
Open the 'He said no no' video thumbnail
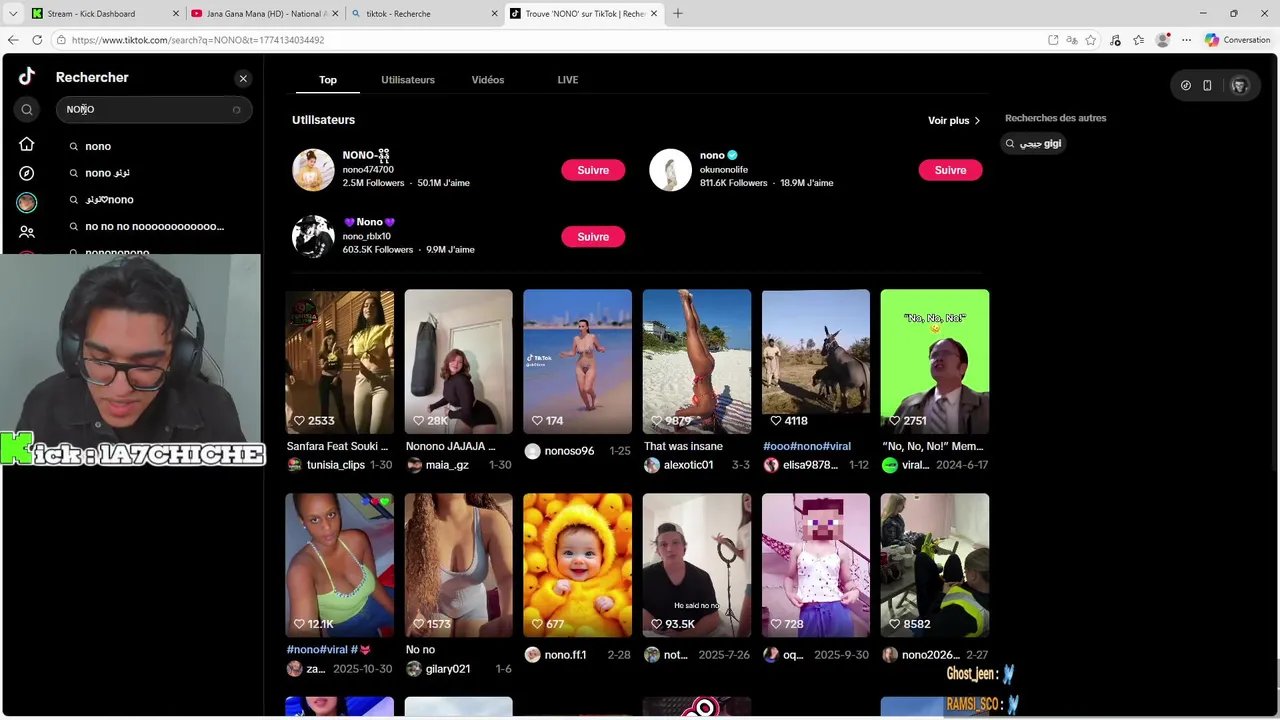click(x=697, y=565)
